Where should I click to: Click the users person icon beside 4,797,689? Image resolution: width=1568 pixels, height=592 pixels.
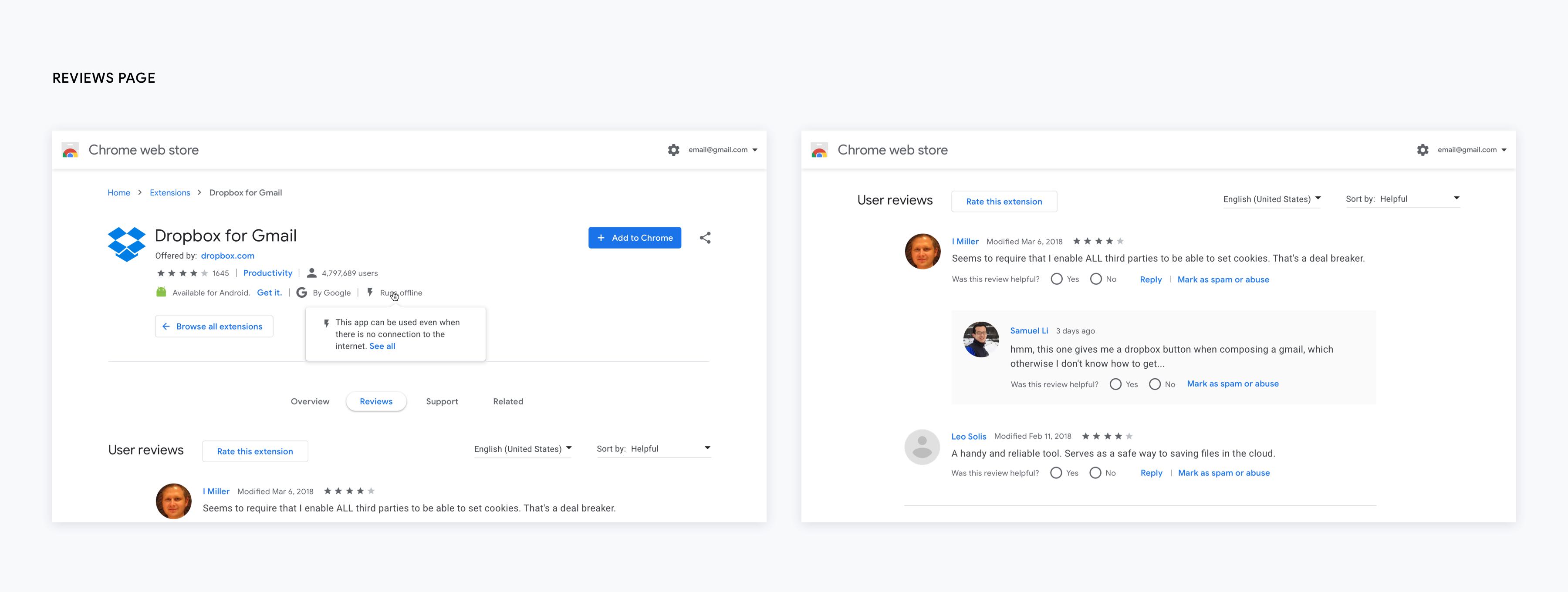coord(312,273)
